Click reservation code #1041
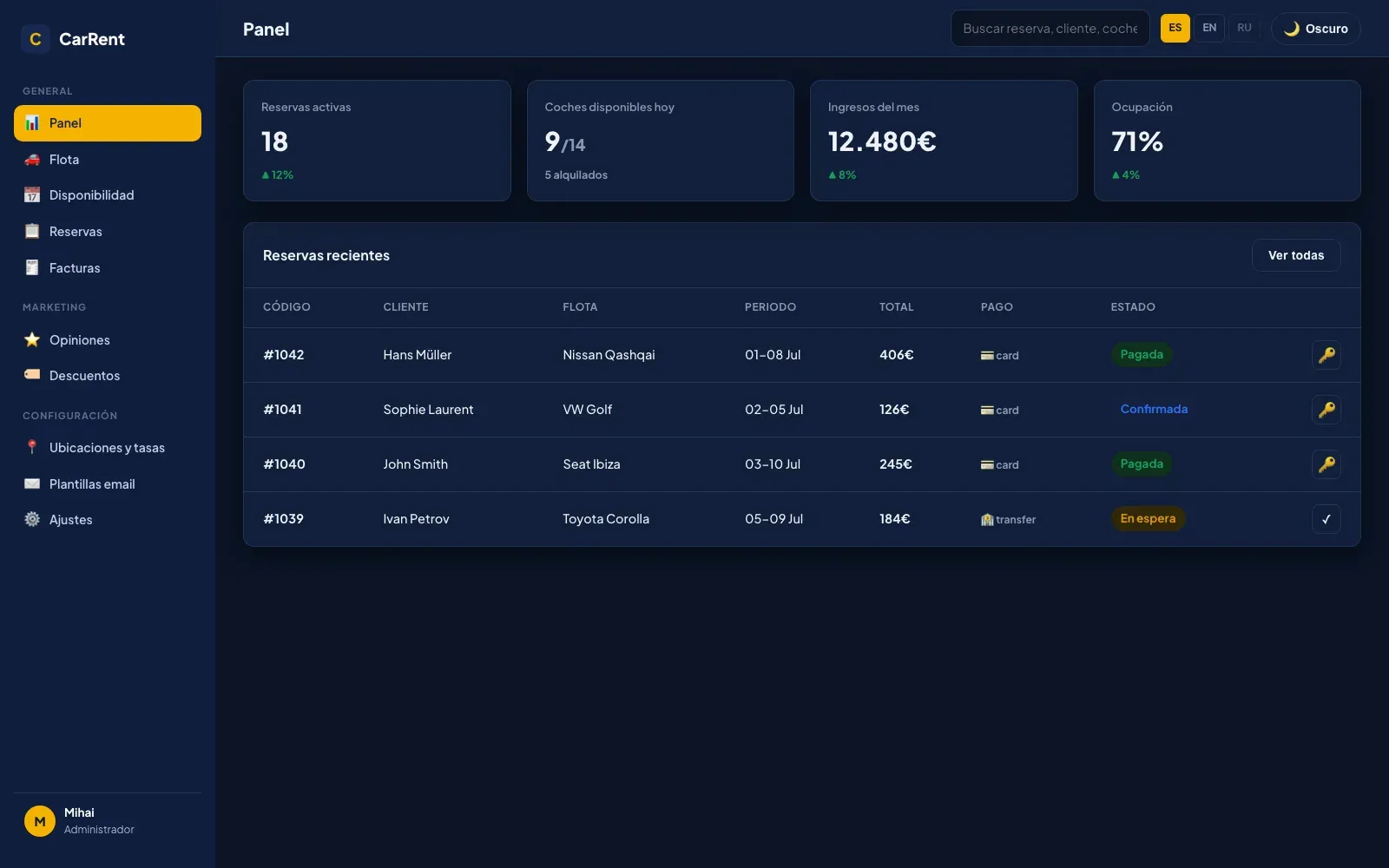 pos(282,410)
